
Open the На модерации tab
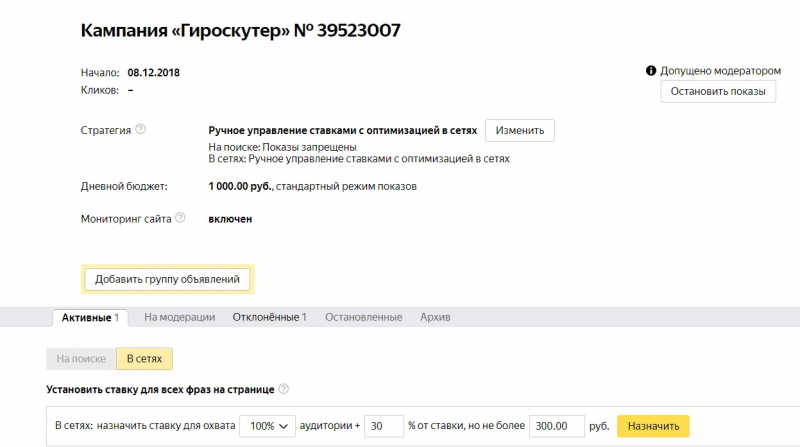point(180,317)
